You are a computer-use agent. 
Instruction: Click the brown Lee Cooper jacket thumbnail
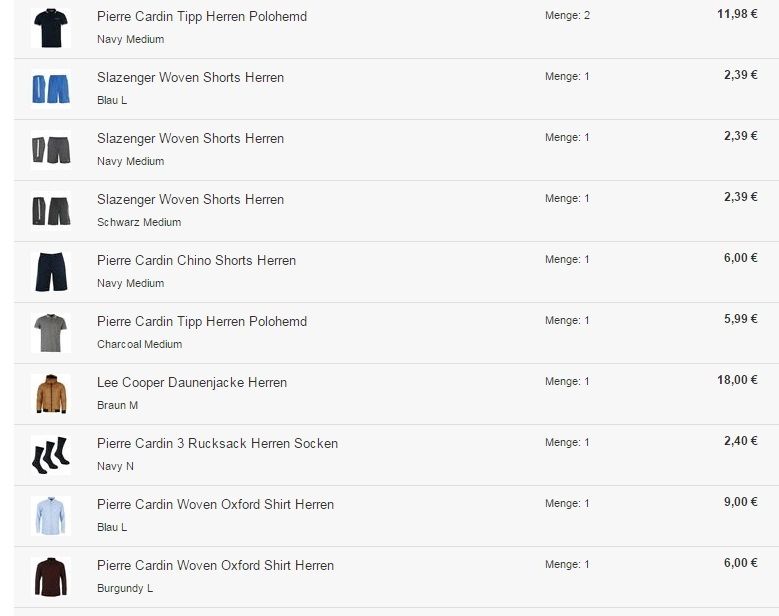(50, 393)
